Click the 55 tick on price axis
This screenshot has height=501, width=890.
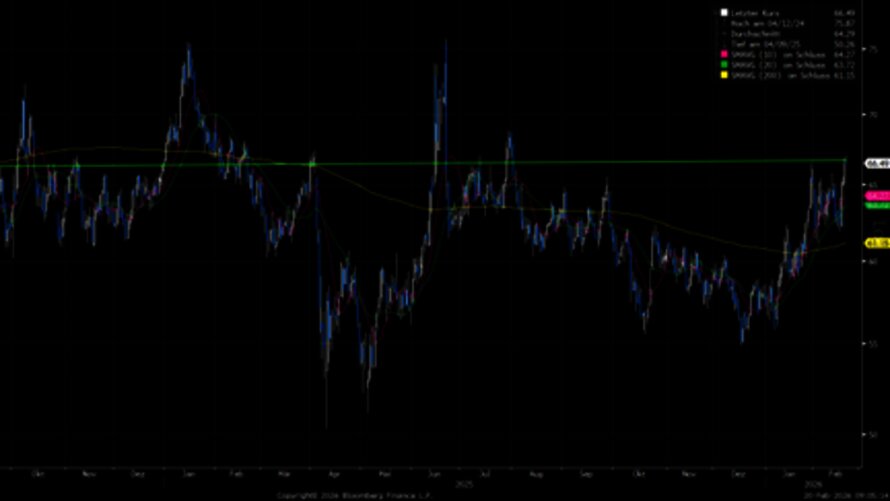[871, 343]
